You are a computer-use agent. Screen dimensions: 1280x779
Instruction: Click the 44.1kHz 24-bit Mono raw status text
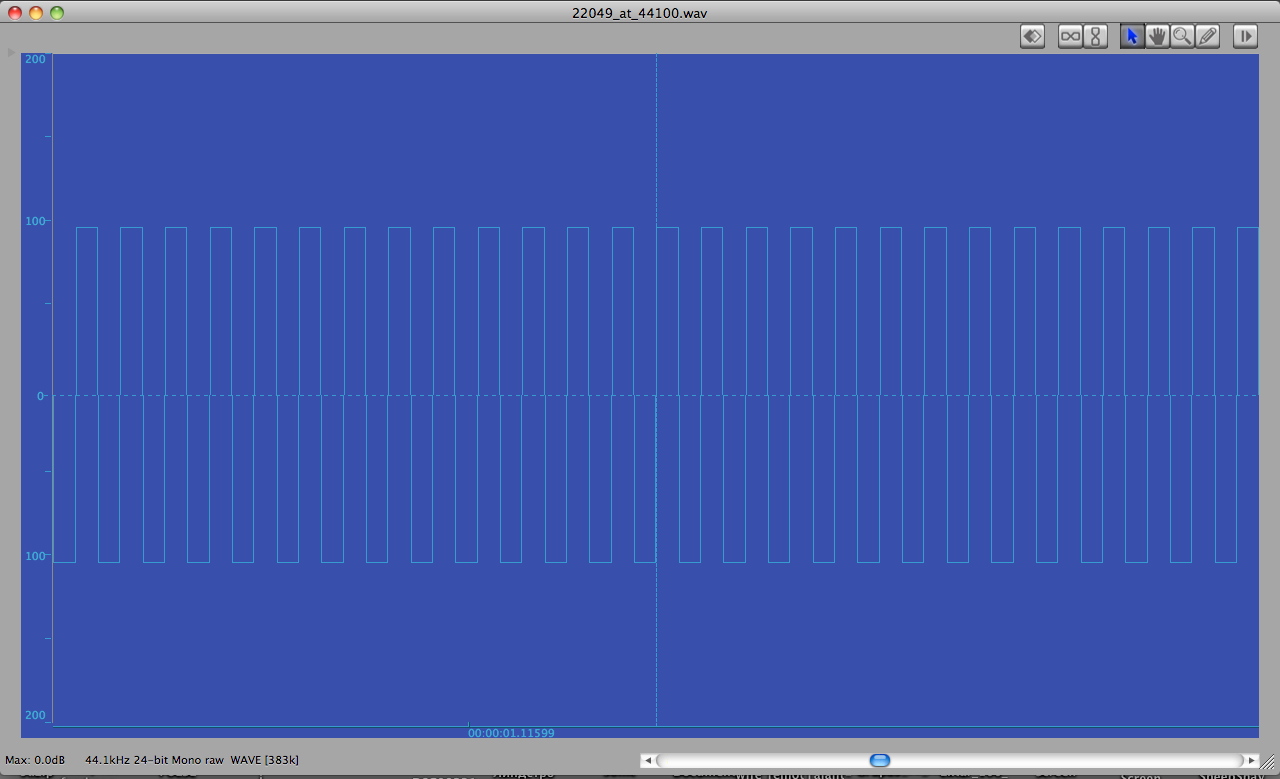click(x=154, y=760)
